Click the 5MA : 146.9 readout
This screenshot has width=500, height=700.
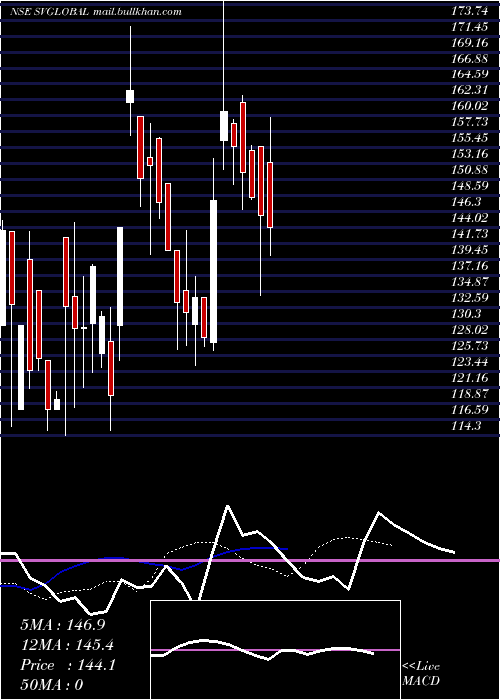tap(62, 625)
